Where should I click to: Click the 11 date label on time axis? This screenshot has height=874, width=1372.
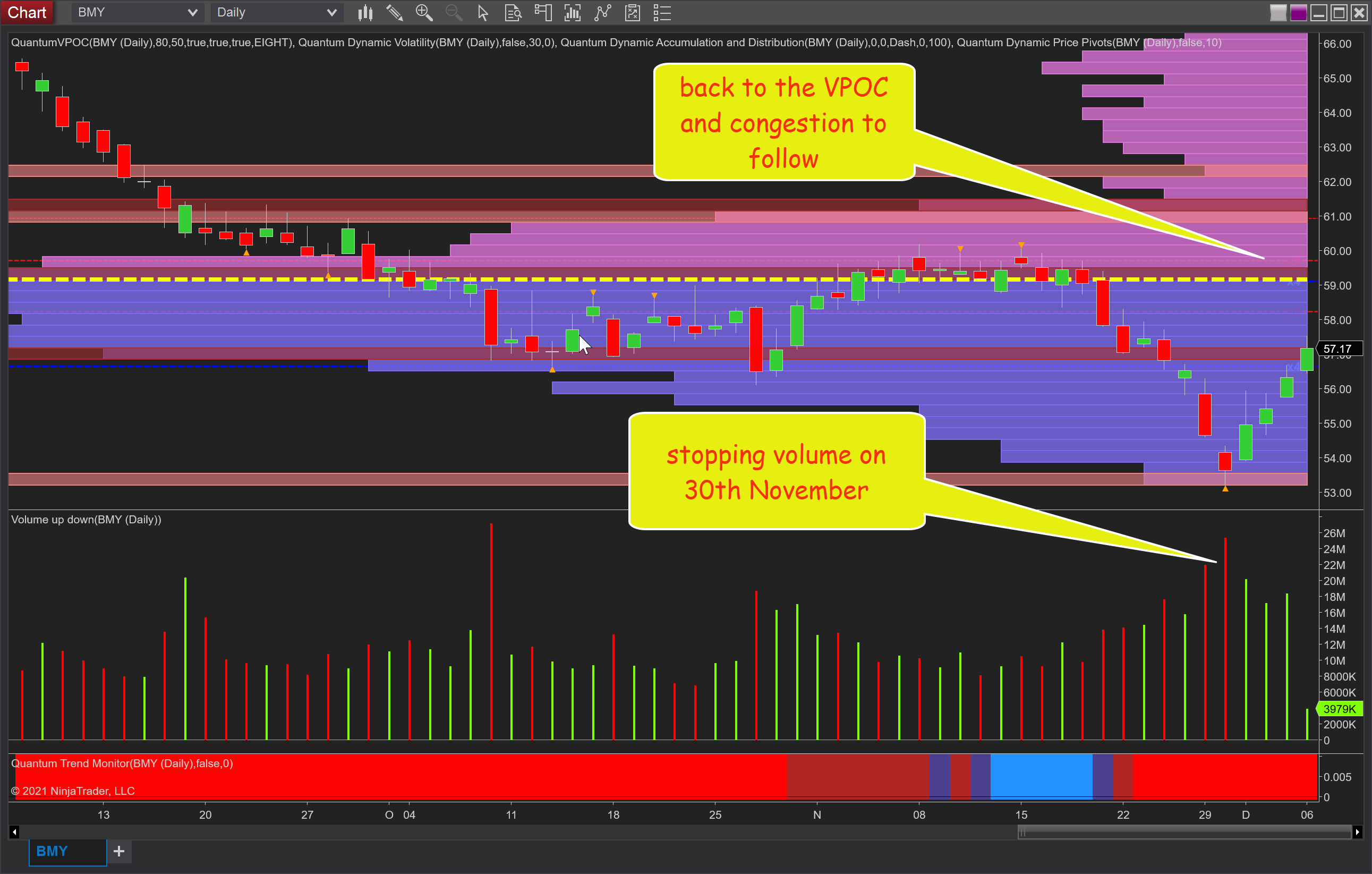[x=511, y=814]
